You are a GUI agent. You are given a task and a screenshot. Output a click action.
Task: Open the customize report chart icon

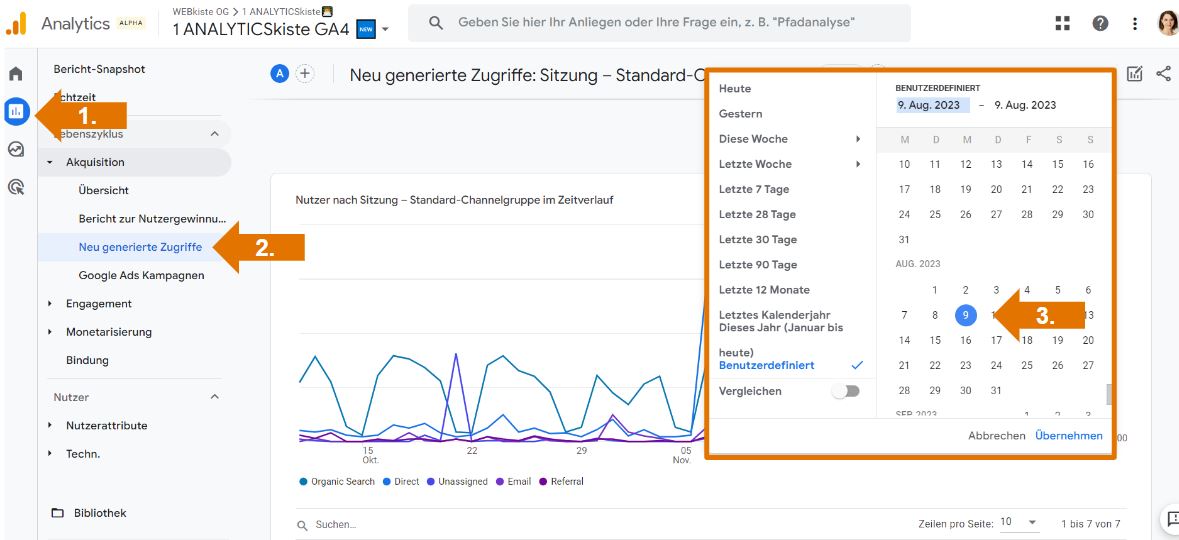click(x=1134, y=74)
